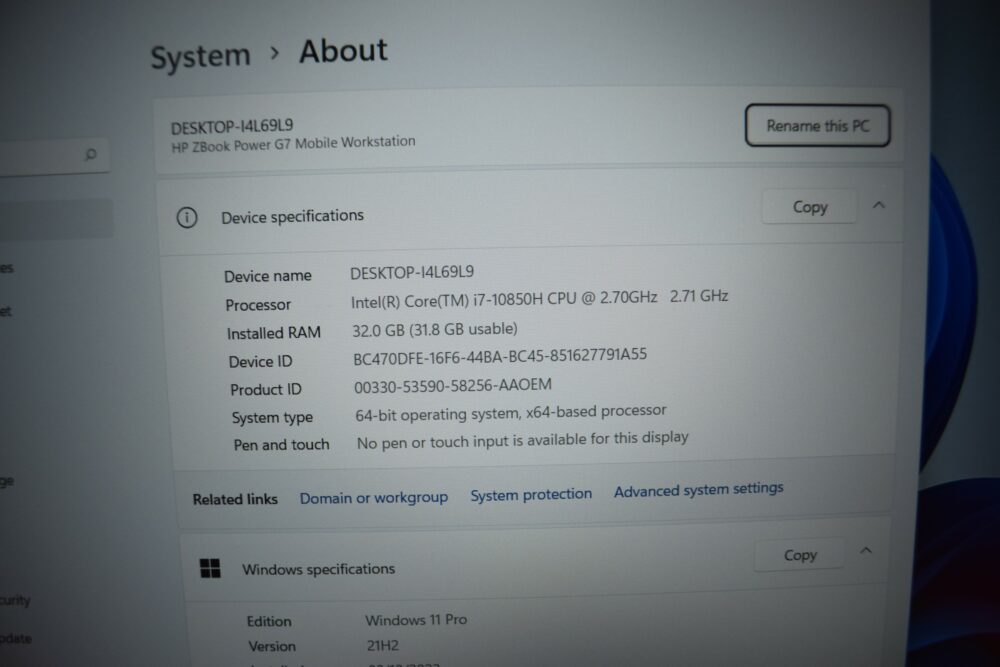Click the Device name value DESKTOP-I4L69L9
This screenshot has width=1000, height=667.
[412, 272]
